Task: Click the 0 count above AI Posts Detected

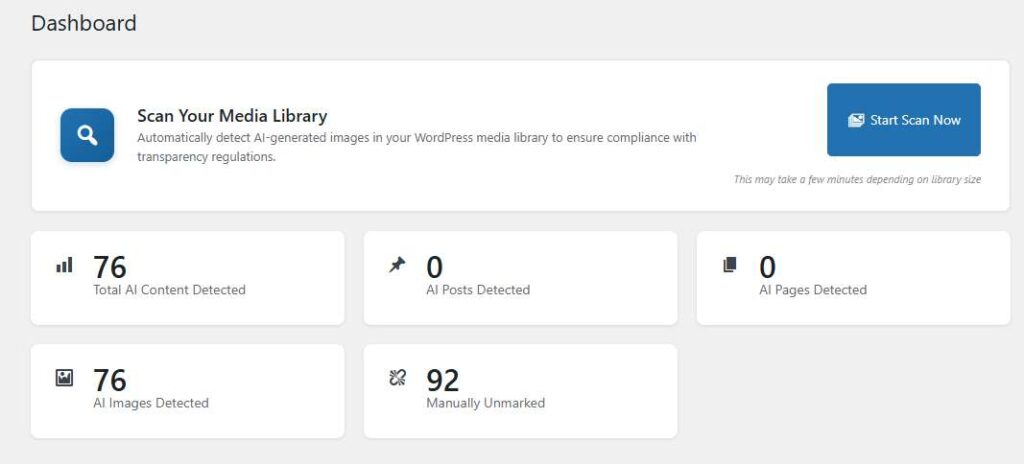Action: (x=435, y=267)
